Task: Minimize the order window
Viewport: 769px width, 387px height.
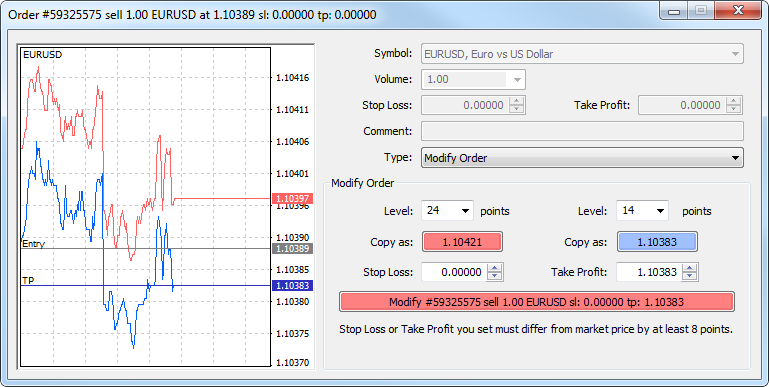Action: coord(673,10)
